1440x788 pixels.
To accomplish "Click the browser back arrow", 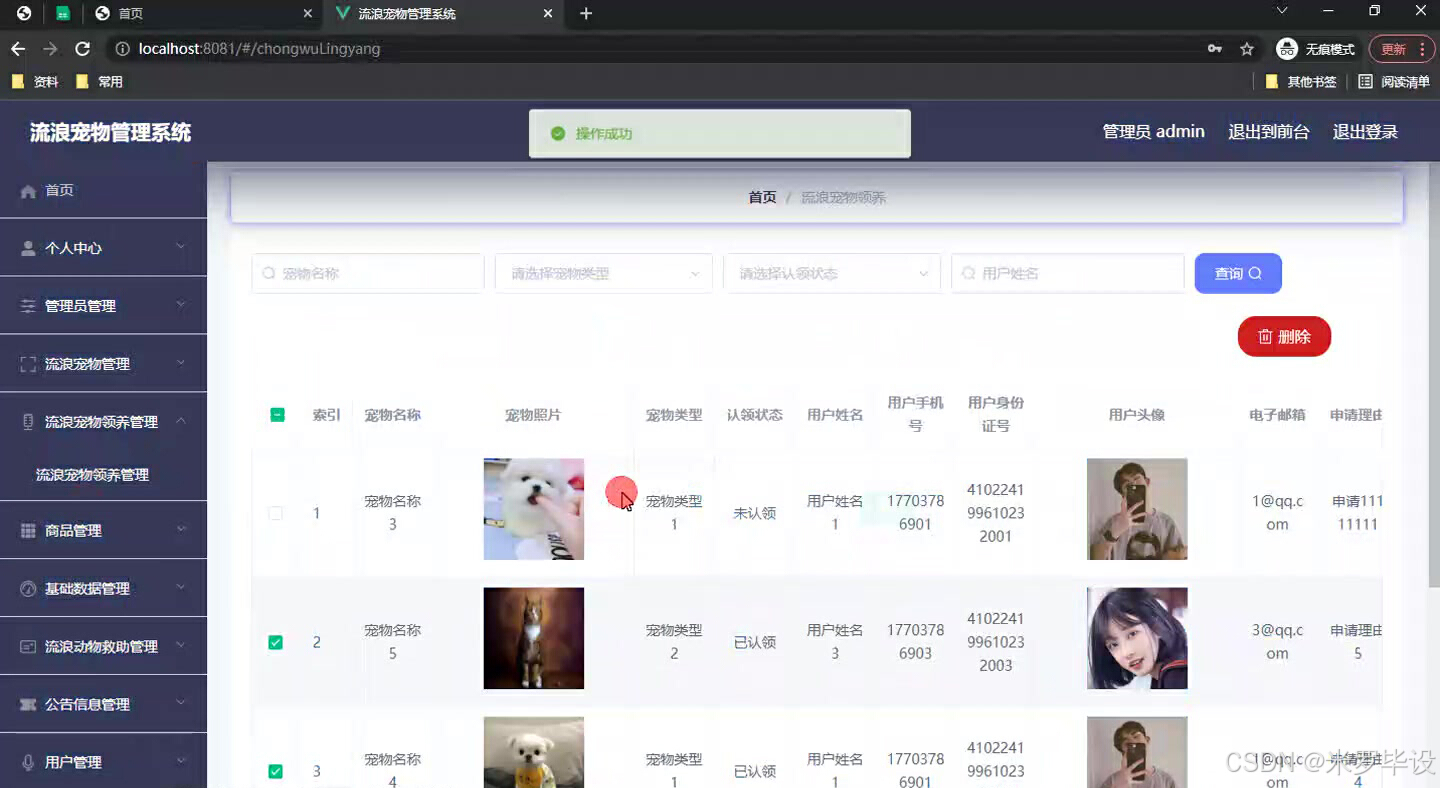I will coord(18,49).
